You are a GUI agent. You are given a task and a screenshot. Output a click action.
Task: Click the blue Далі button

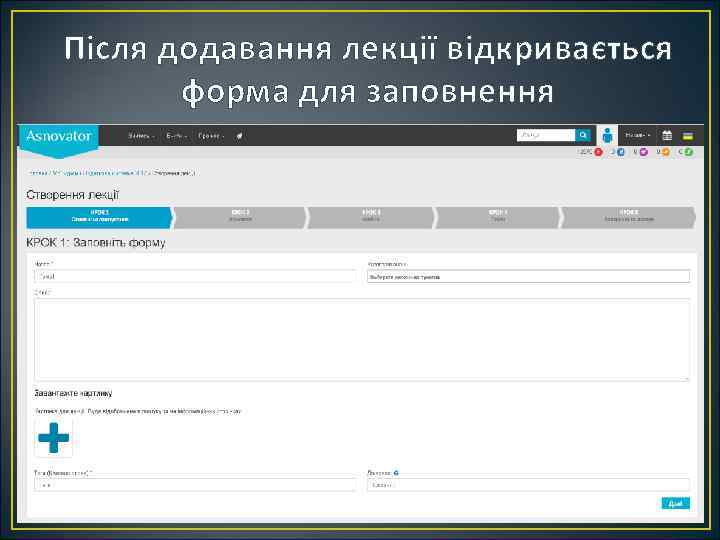coord(675,504)
